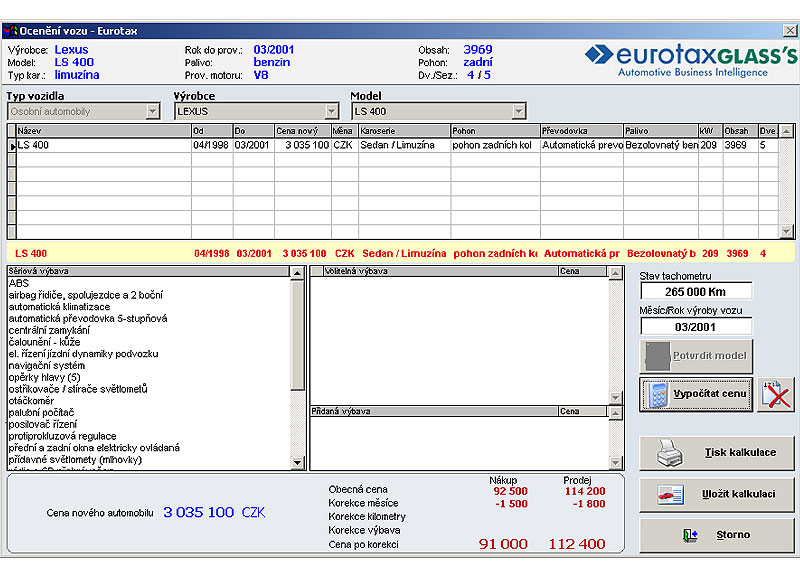
Task: Click the Karoserie column header
Action: (405, 131)
